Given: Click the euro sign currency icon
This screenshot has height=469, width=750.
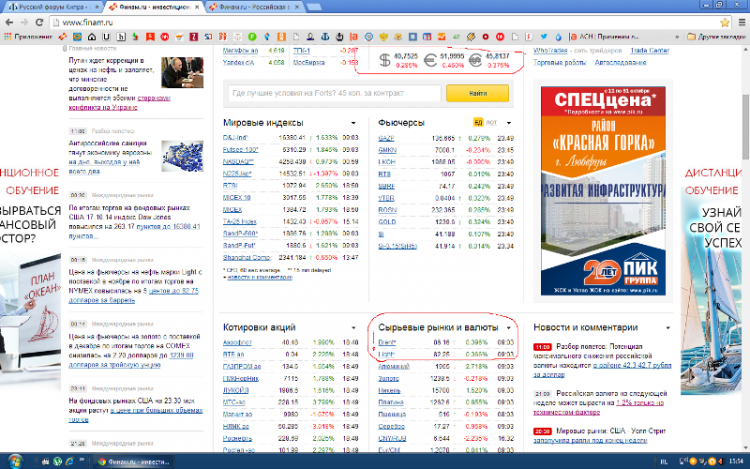Looking at the screenshot, I should click(x=430, y=60).
